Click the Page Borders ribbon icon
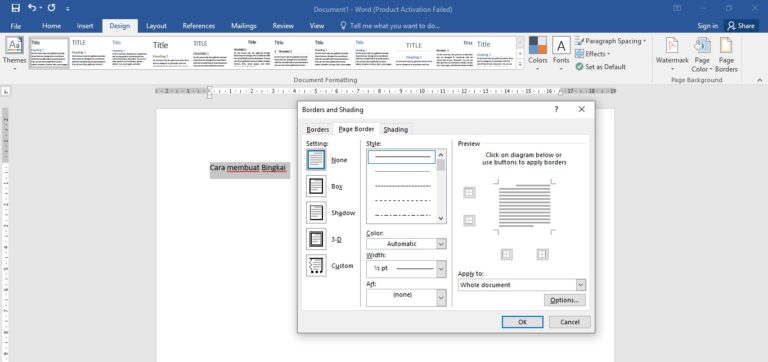Viewport: 768px width, 362px height. (x=726, y=53)
